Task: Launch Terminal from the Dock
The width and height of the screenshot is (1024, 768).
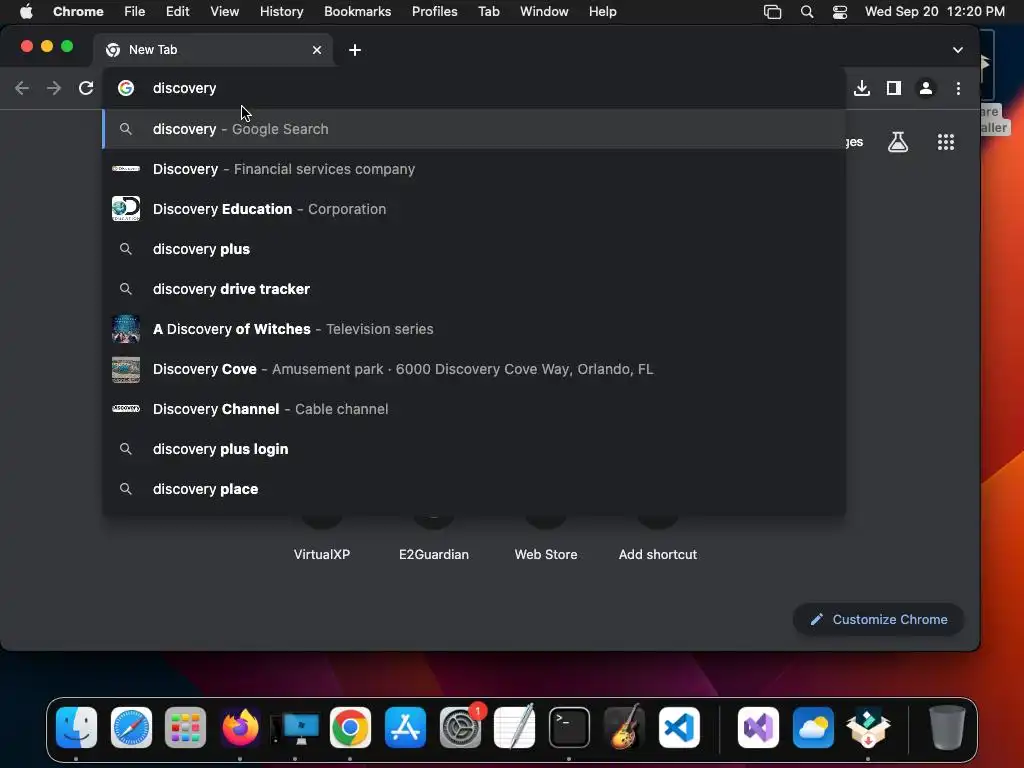Action: pyautogui.click(x=569, y=728)
